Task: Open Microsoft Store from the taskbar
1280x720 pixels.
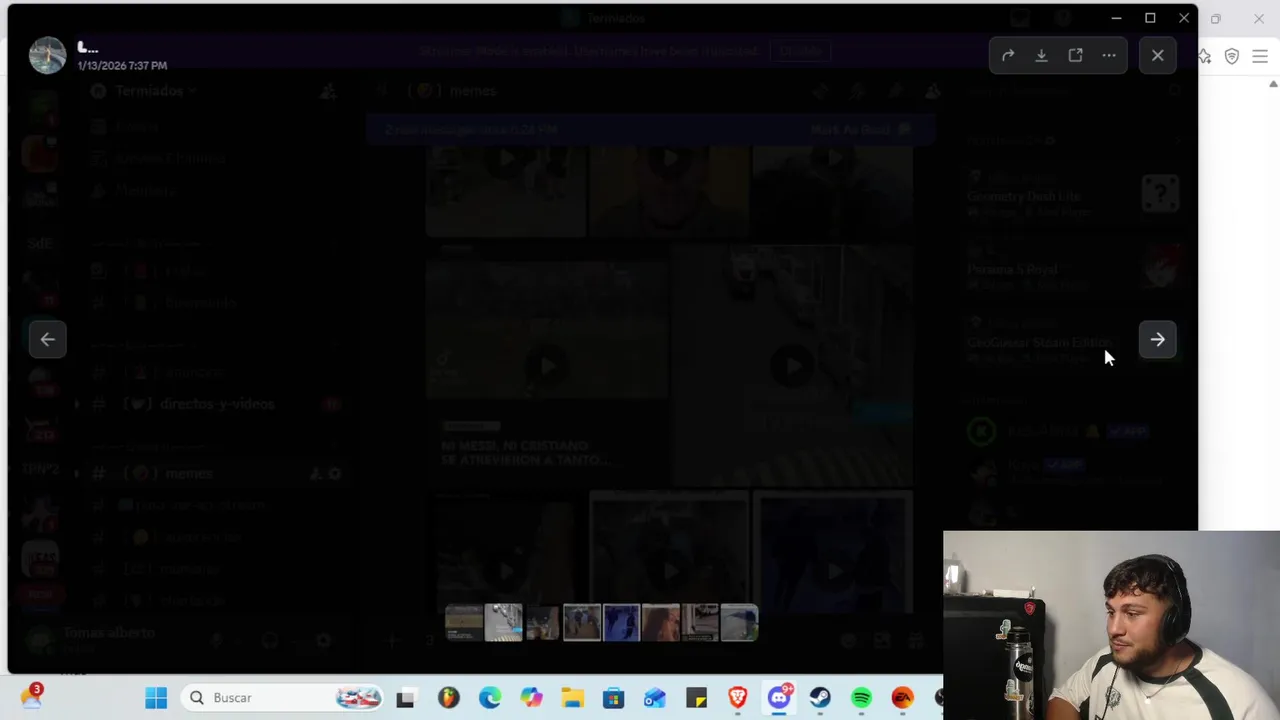Action: pyautogui.click(x=613, y=698)
